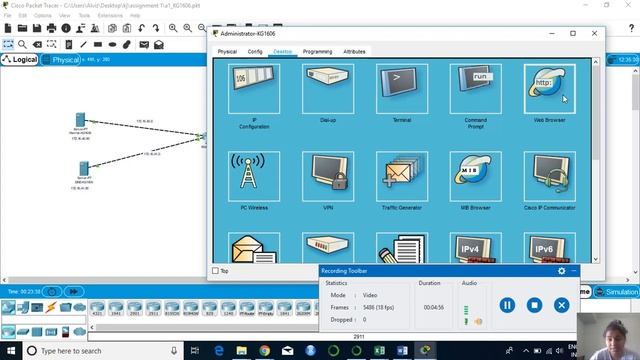Save the network file via toolbar
640x360 pixels.
(37, 28)
